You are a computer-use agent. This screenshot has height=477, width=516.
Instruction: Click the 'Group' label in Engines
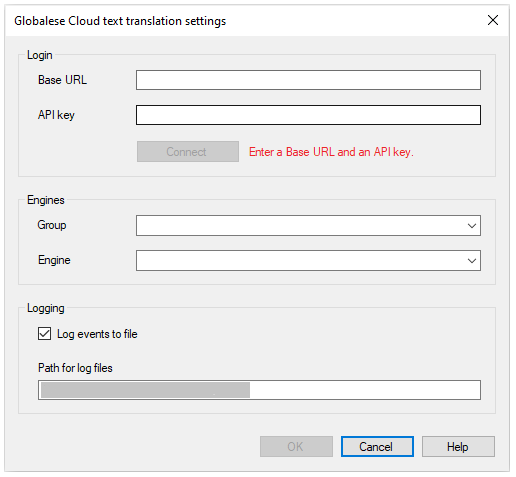tap(52, 225)
